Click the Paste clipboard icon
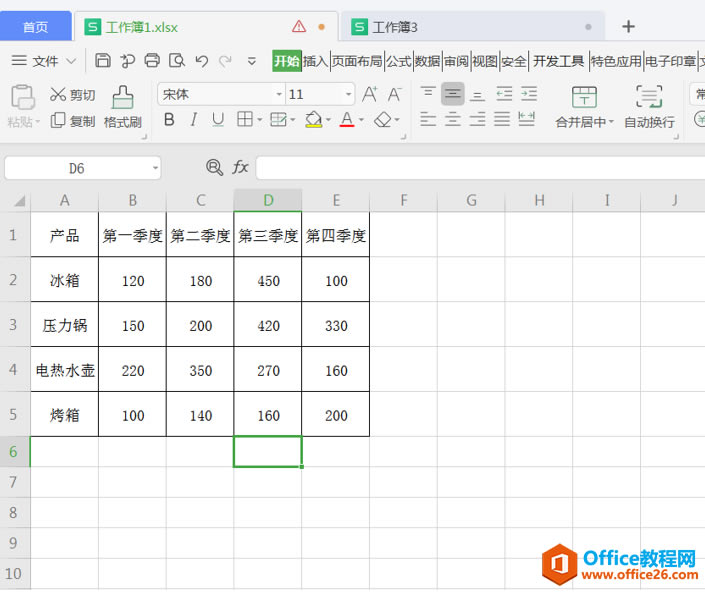The image size is (705, 592). pos(22,97)
